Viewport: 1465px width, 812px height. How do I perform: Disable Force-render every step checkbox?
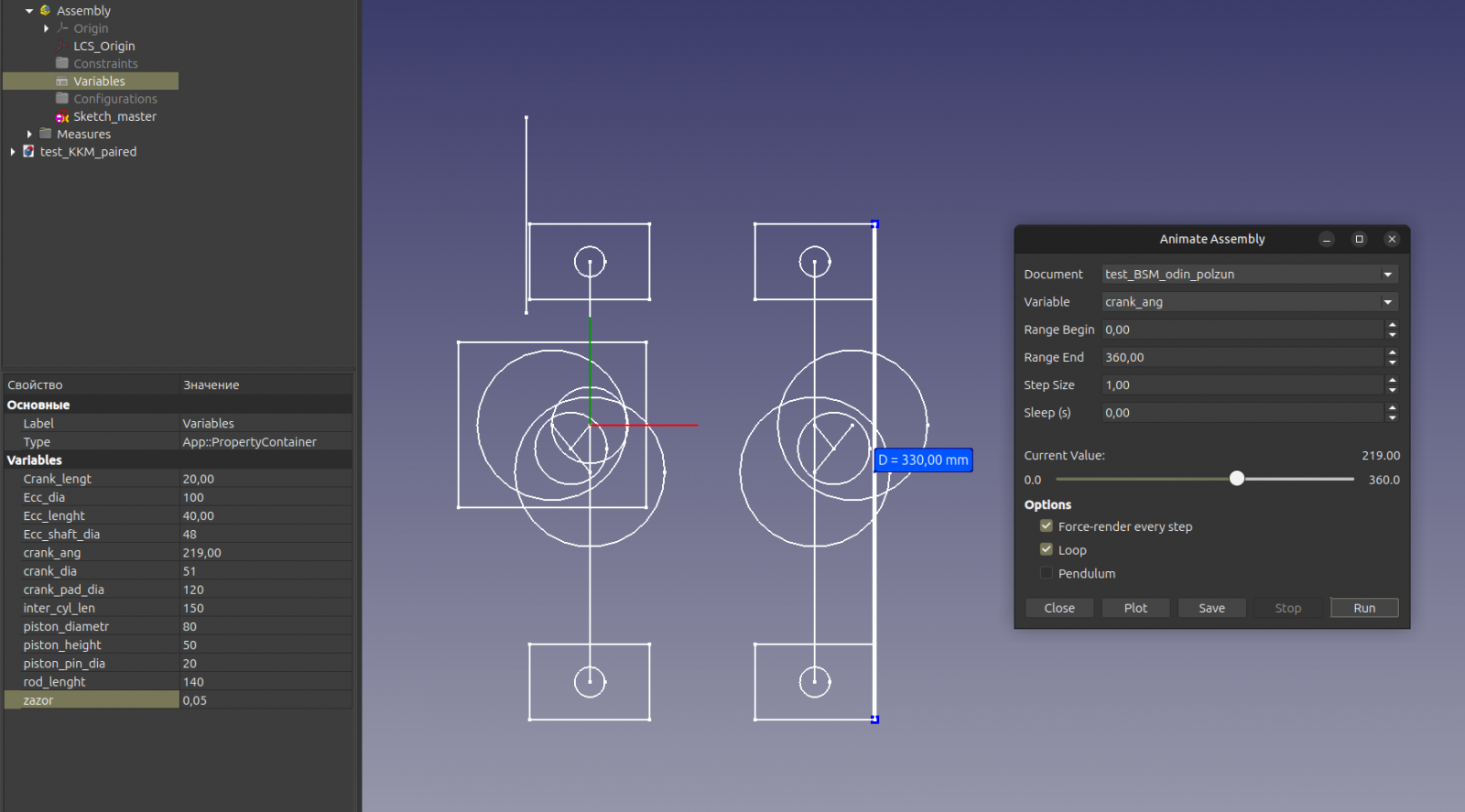pos(1046,526)
